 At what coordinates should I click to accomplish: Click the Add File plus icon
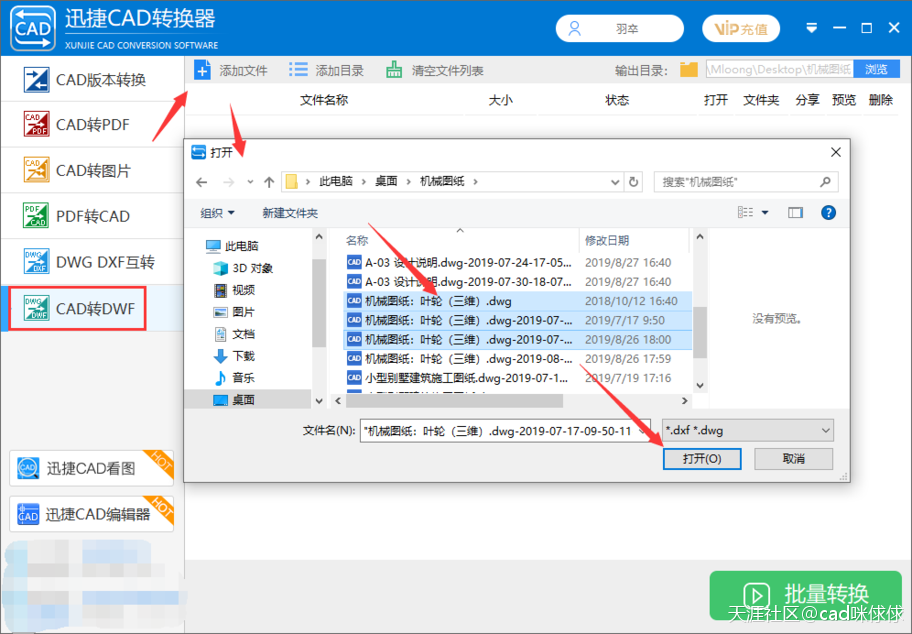(x=202, y=70)
